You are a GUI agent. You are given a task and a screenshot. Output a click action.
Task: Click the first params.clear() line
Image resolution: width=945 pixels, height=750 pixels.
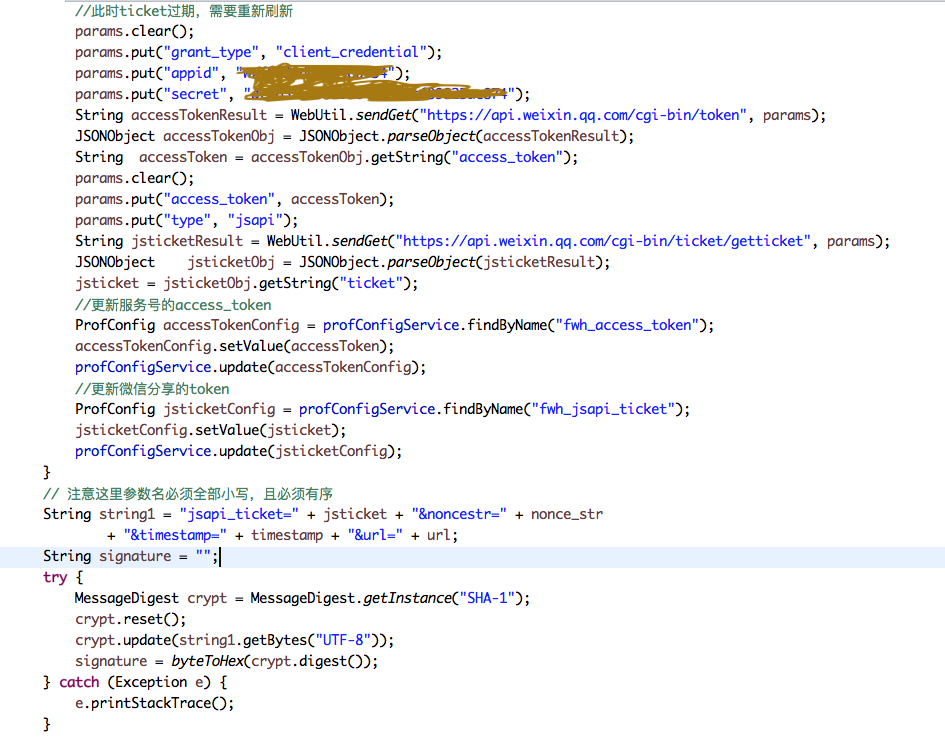[134, 31]
